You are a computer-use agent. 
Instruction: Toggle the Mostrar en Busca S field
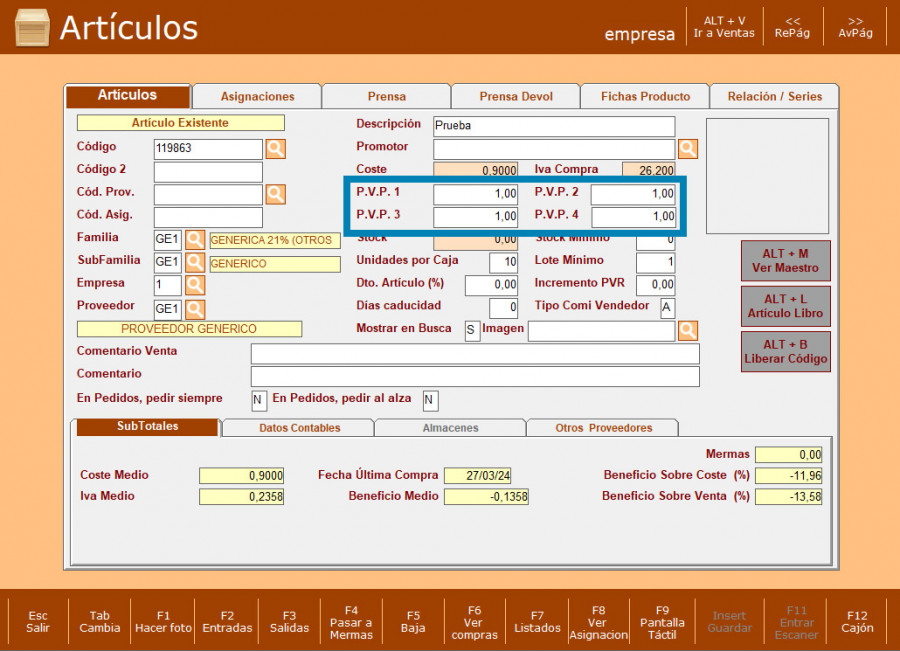click(x=471, y=331)
